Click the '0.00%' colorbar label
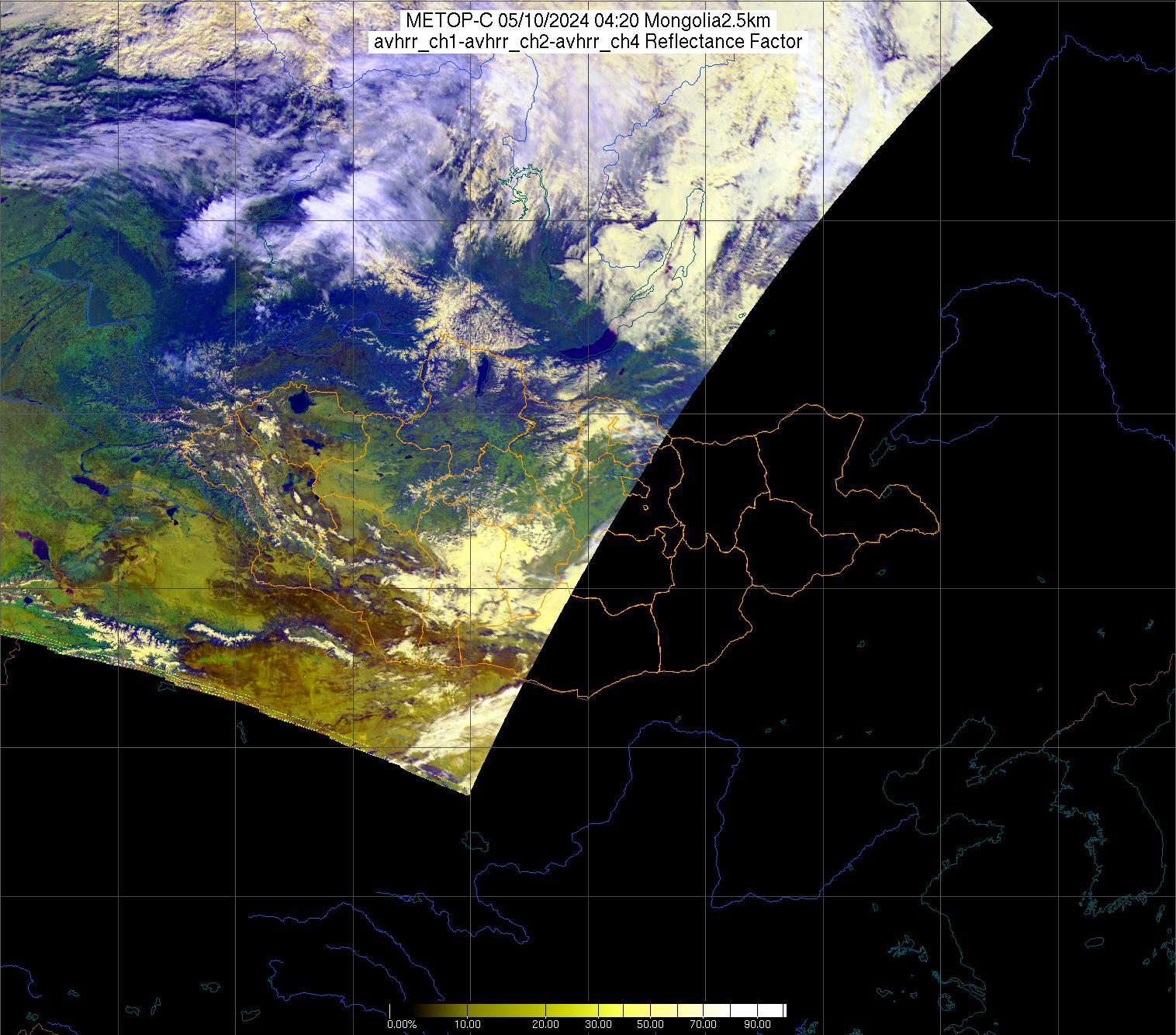 pyautogui.click(x=402, y=1026)
